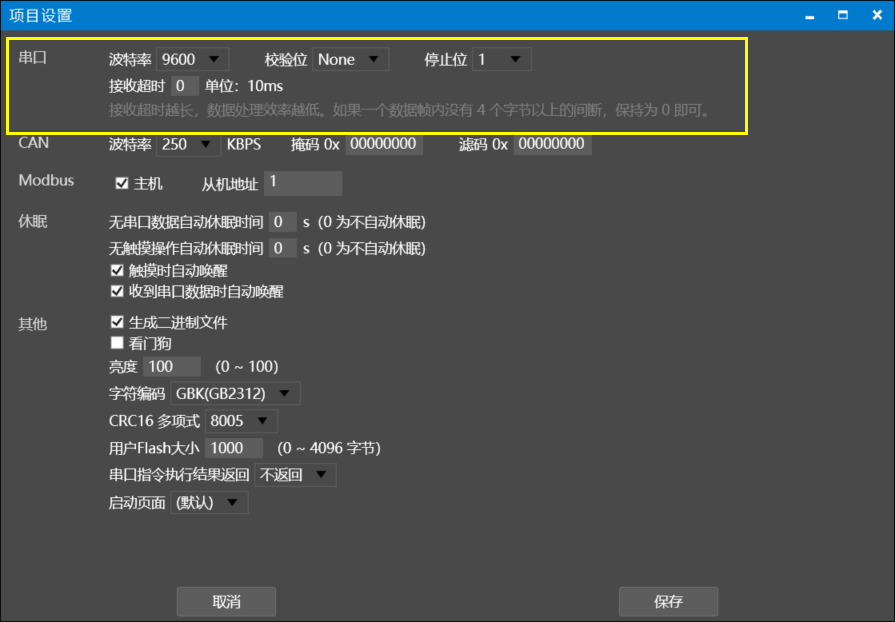This screenshot has width=895, height=622.
Task: Click the CAN 掩码 hex field
Action: (x=384, y=144)
